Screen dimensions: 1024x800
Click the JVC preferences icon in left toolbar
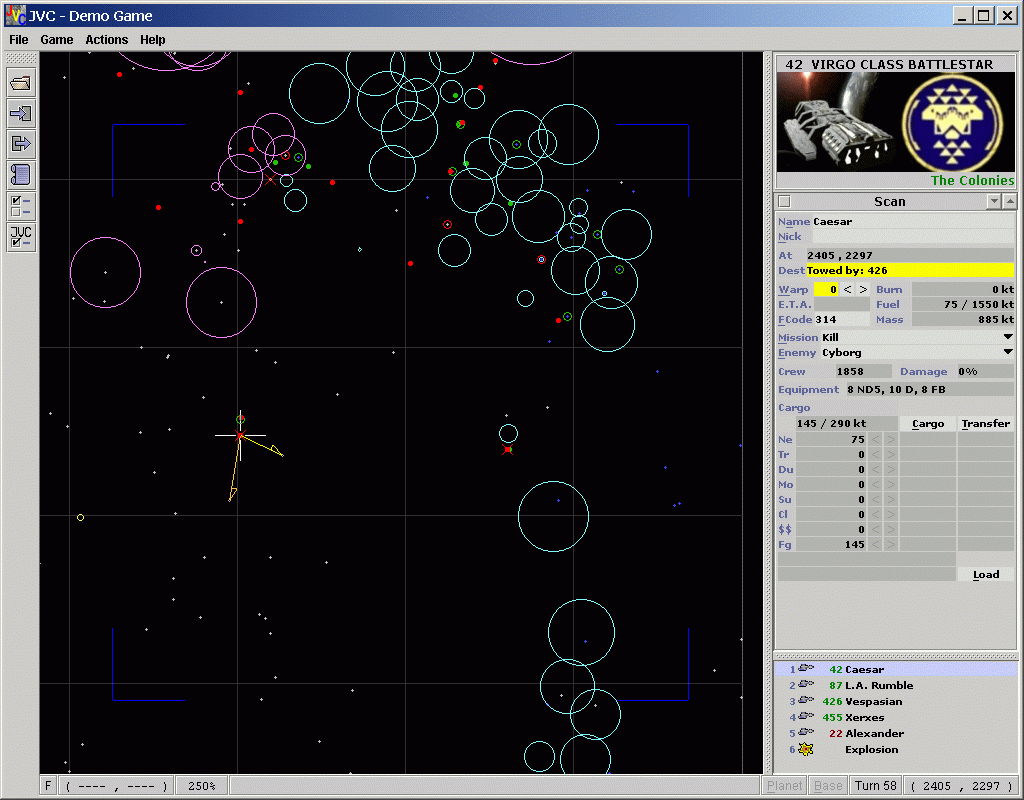(21, 237)
